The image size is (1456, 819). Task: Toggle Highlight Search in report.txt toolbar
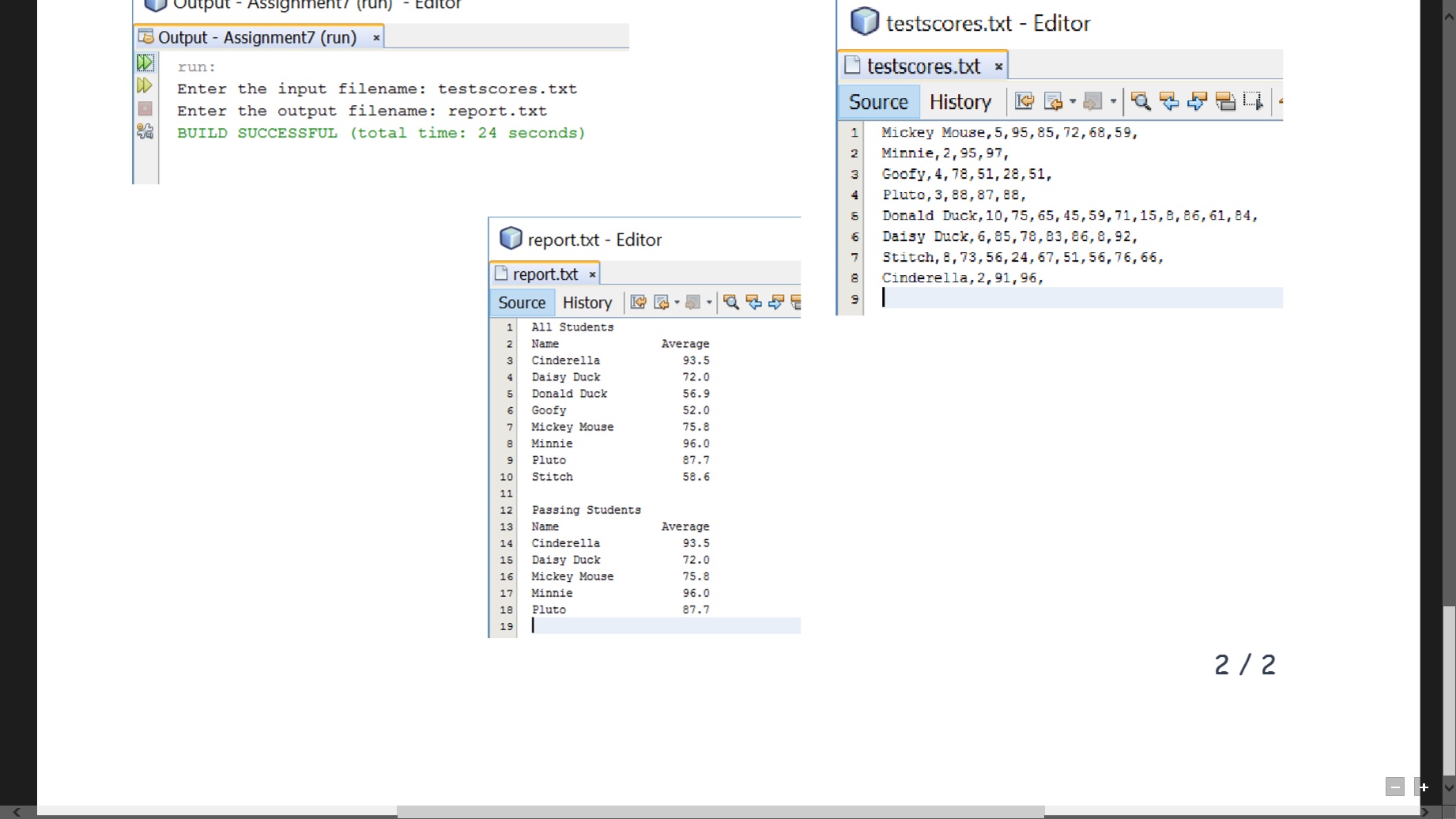point(796,302)
